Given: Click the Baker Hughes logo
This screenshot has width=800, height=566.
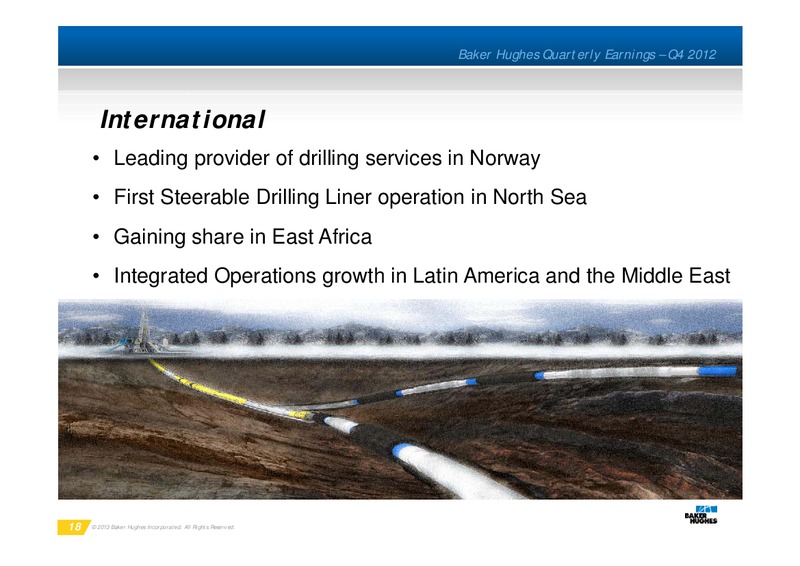Looking at the screenshot, I should (x=701, y=514).
